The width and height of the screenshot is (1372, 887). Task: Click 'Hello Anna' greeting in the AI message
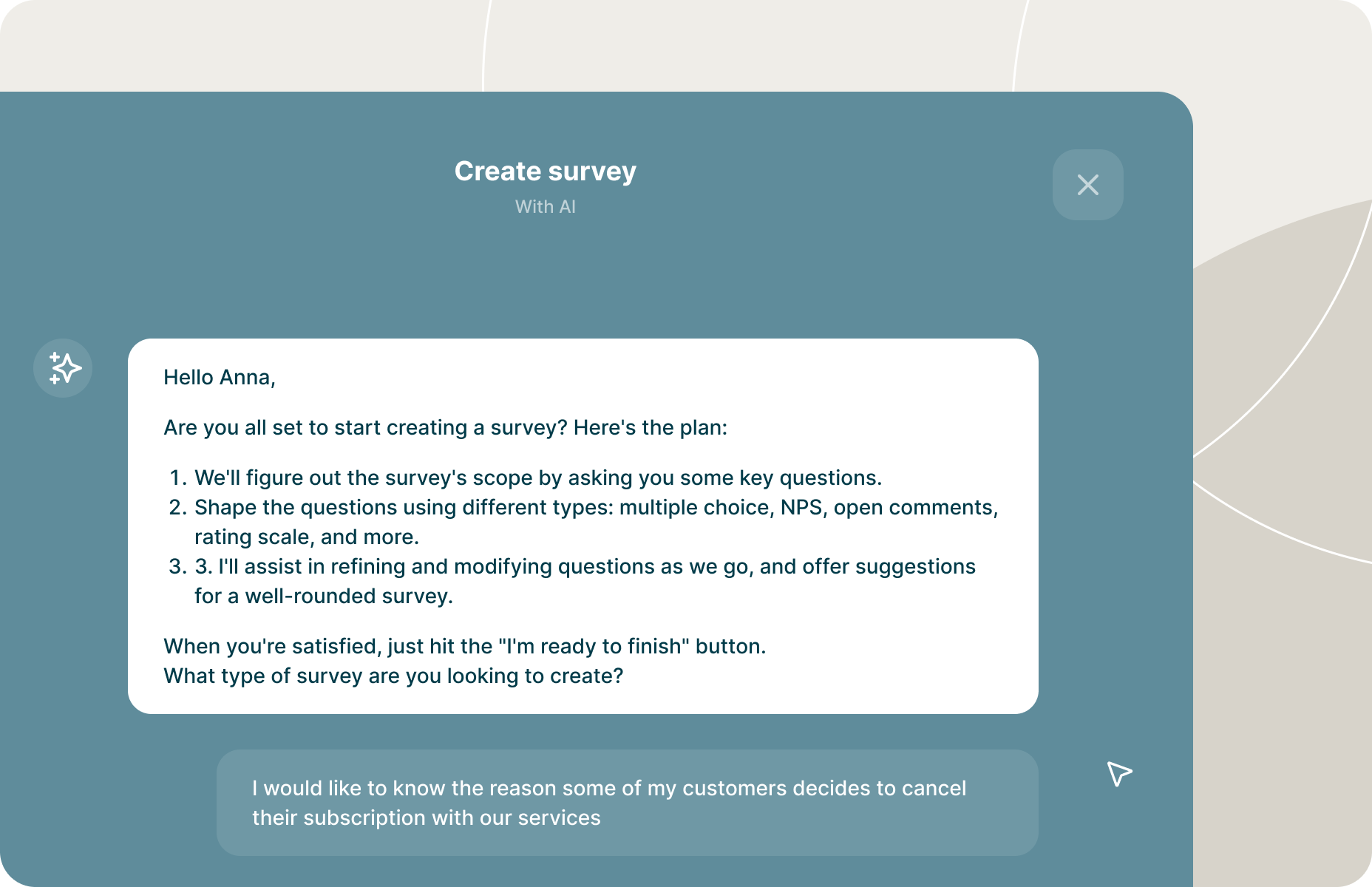coord(220,377)
